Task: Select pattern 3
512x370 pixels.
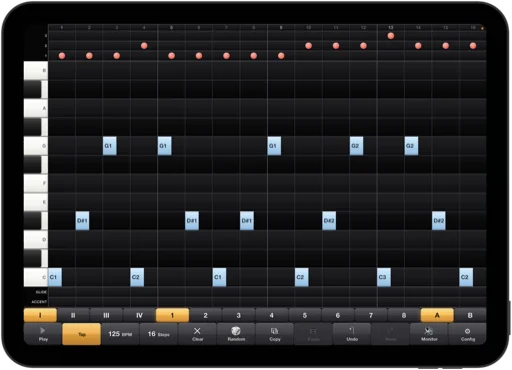Action: [238, 315]
